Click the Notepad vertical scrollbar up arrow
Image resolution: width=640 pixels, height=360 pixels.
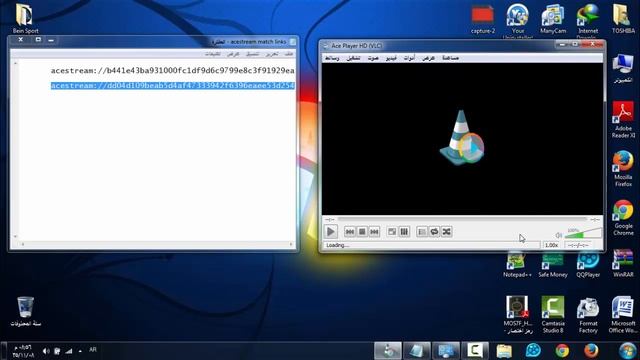click(16, 64)
